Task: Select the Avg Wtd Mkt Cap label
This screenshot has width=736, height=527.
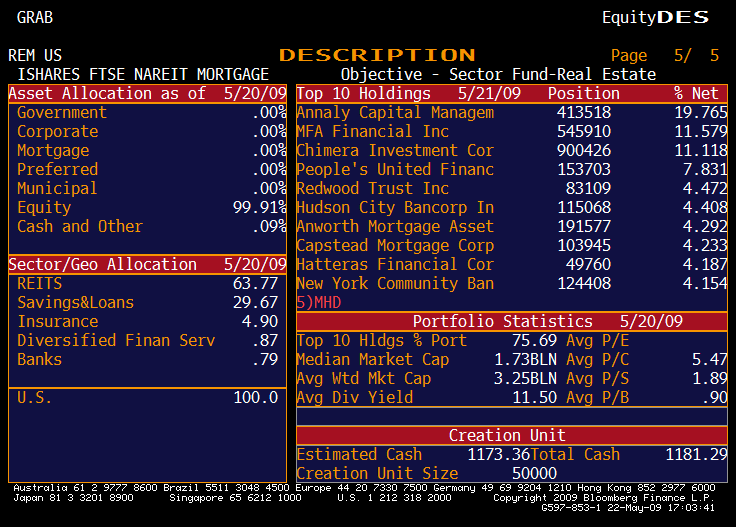Action: (x=364, y=379)
